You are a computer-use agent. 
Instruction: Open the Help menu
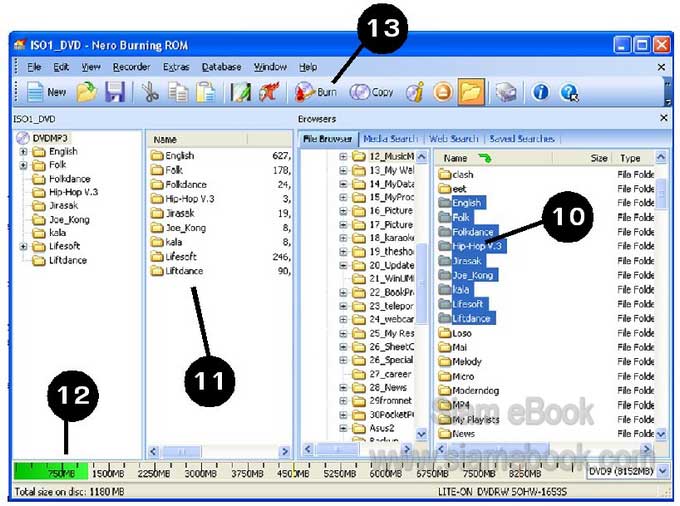click(x=308, y=67)
